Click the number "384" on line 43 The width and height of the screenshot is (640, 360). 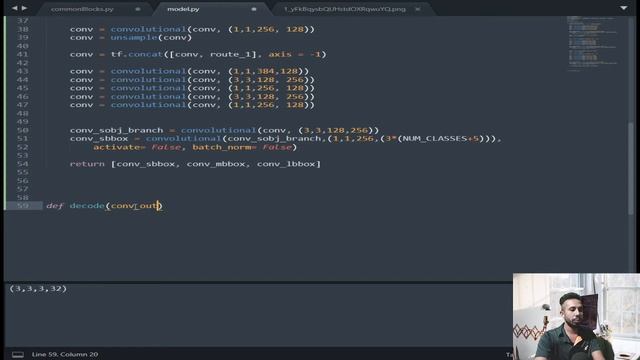tap(266, 71)
